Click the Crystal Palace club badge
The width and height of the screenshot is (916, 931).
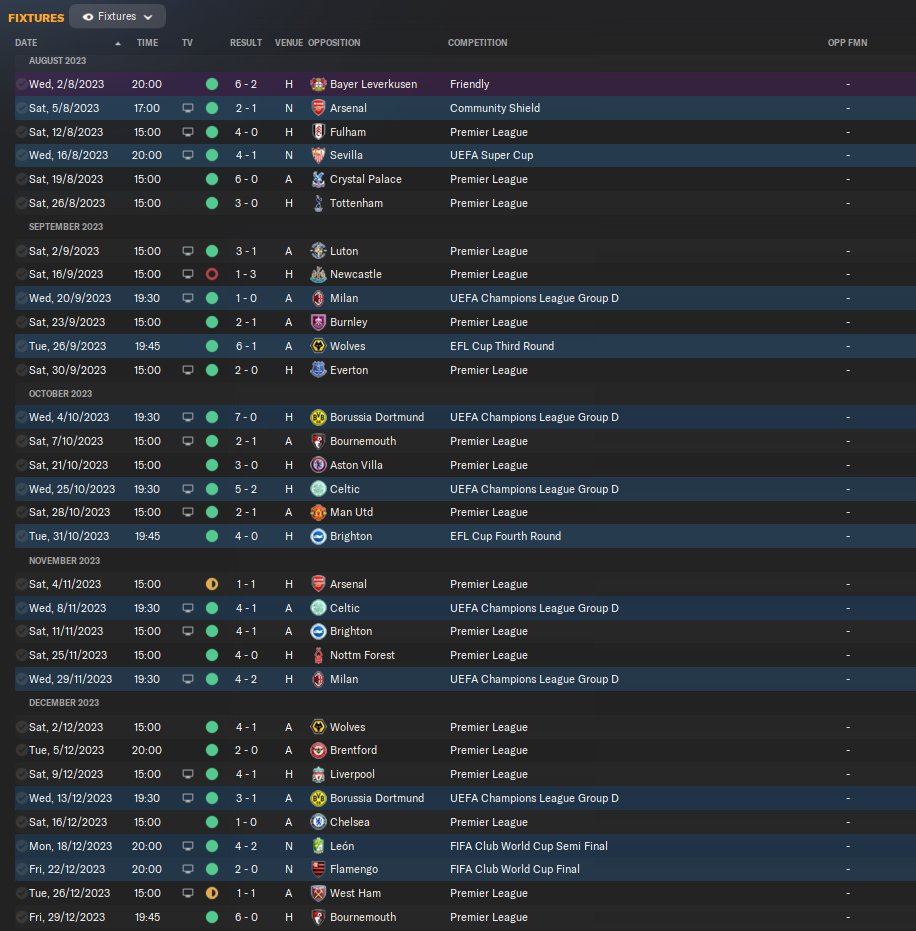coord(318,179)
